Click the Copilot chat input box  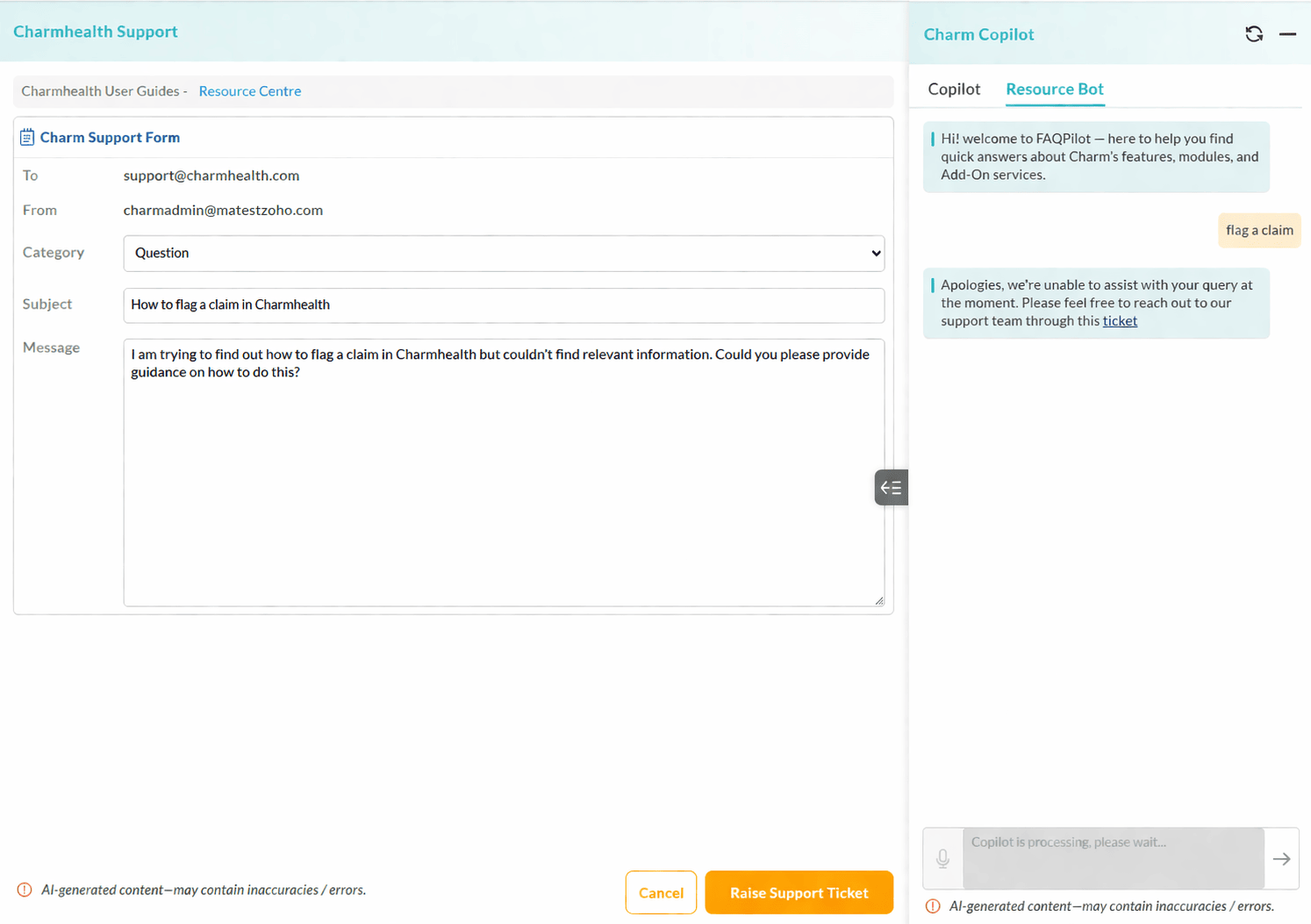pyautogui.click(x=1114, y=858)
